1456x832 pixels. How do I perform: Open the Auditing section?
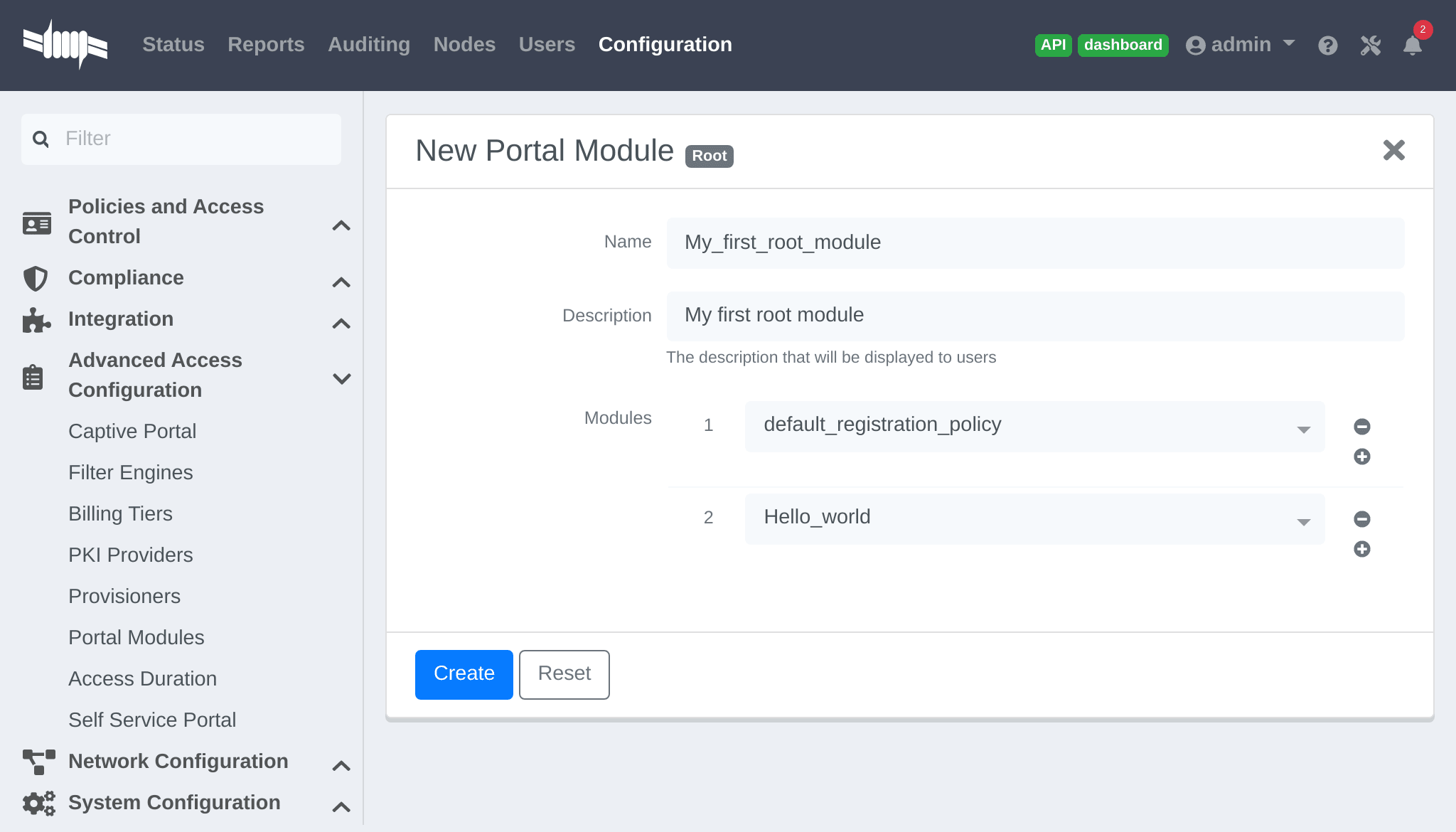coord(369,44)
